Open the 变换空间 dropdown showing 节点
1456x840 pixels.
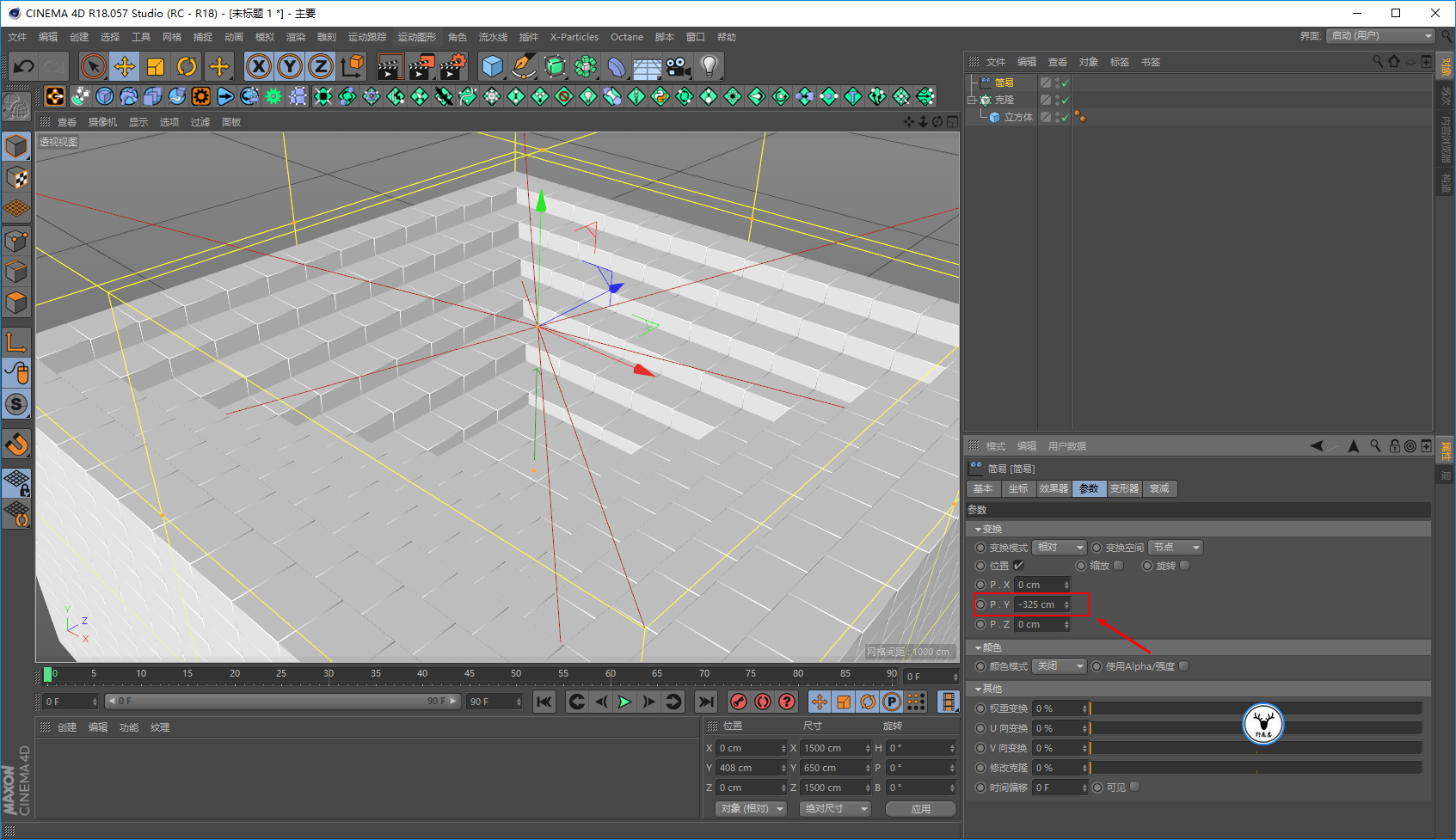tap(1176, 548)
